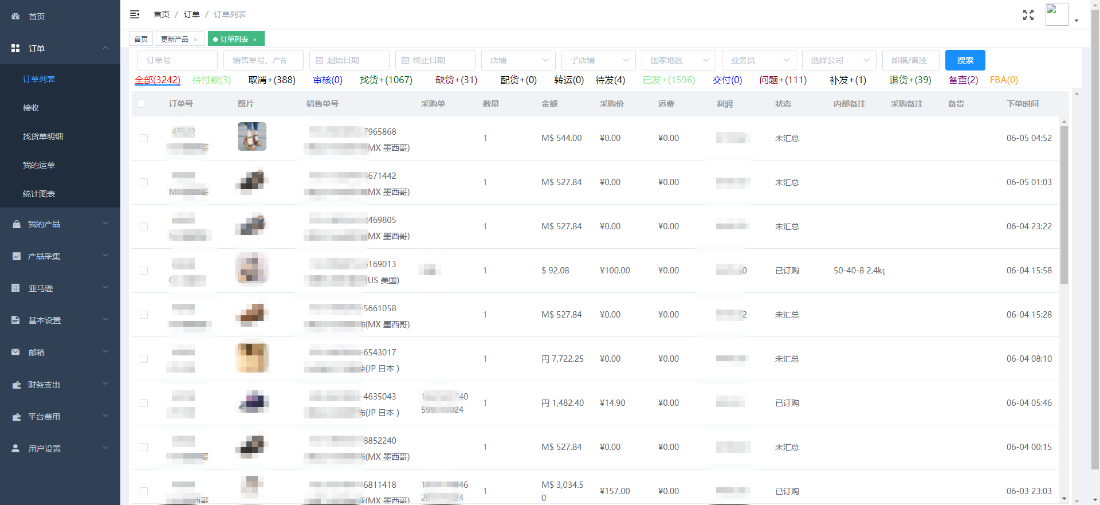Click the 邮箱 envelope icon in sidebar
This screenshot has height=505, width=1100.
[x=15, y=352]
